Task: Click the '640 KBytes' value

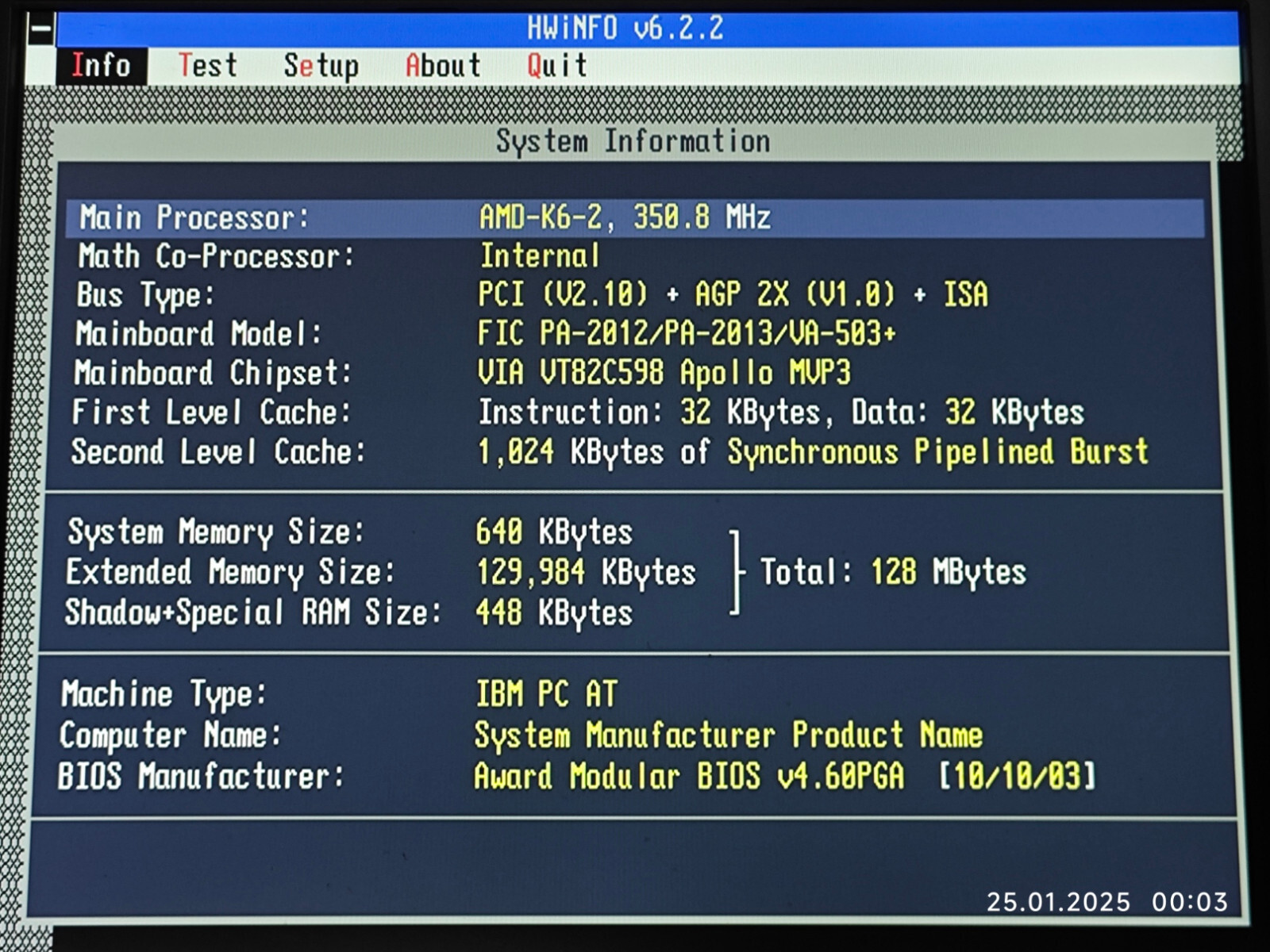Action: pos(554,532)
